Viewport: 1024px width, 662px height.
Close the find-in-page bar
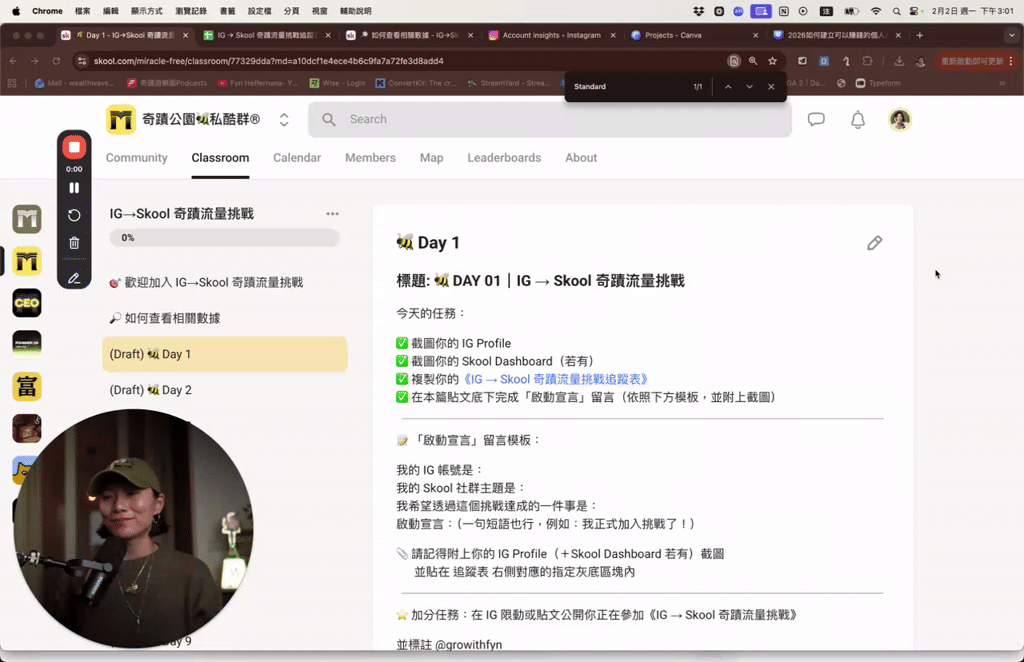(771, 86)
